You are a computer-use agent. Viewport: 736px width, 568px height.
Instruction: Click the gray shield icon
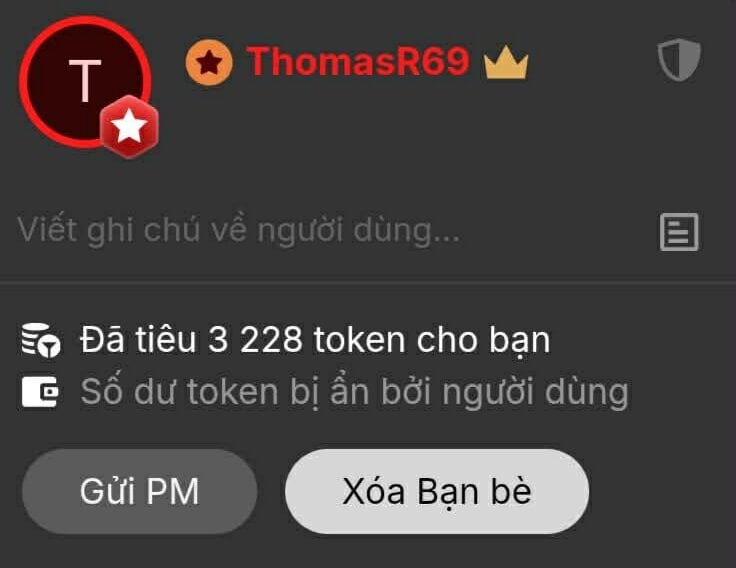coord(679,60)
